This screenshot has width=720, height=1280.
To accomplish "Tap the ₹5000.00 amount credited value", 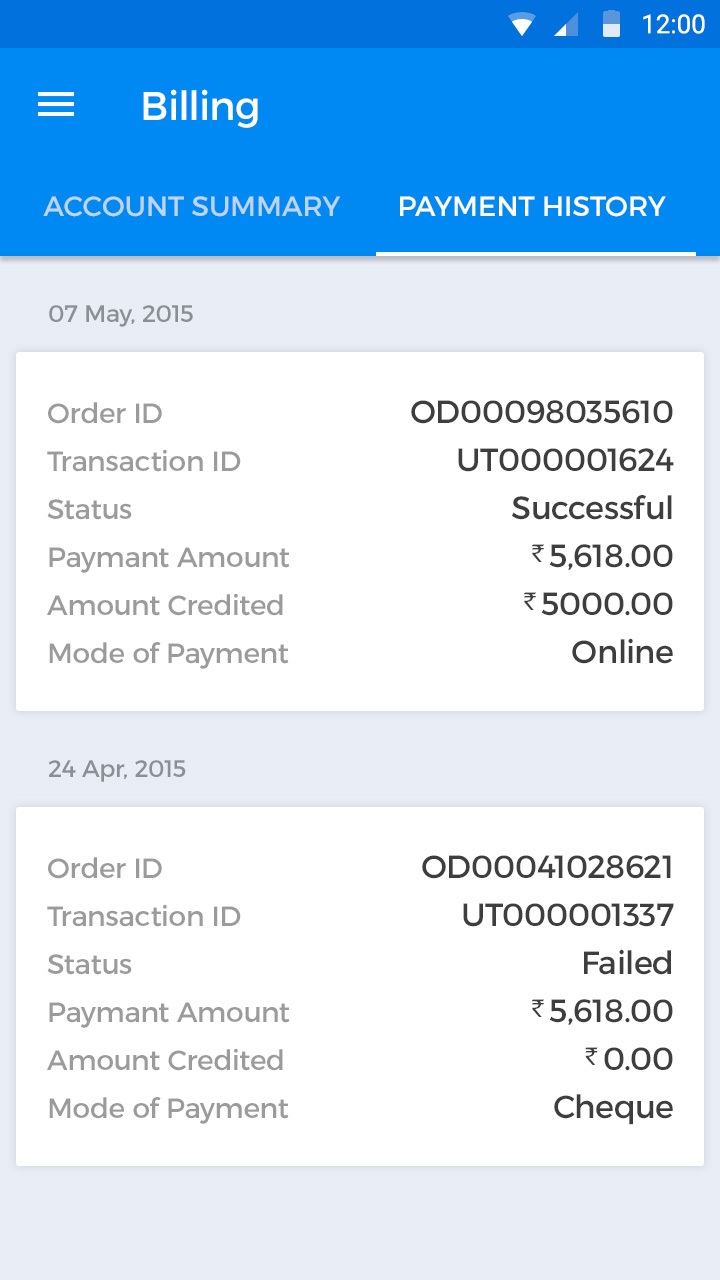I will coord(598,604).
